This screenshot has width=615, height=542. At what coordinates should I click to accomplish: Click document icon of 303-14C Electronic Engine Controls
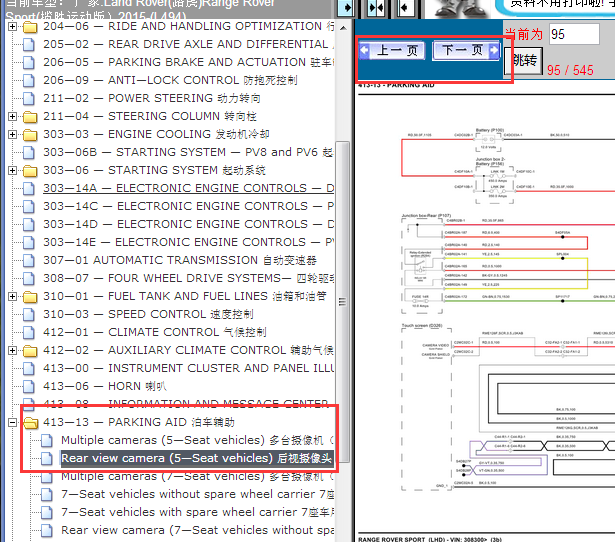pos(29,207)
